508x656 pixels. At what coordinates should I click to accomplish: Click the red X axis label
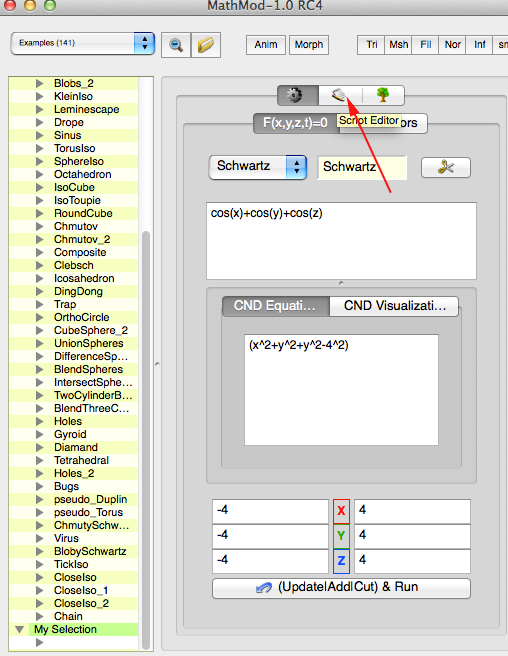341,511
